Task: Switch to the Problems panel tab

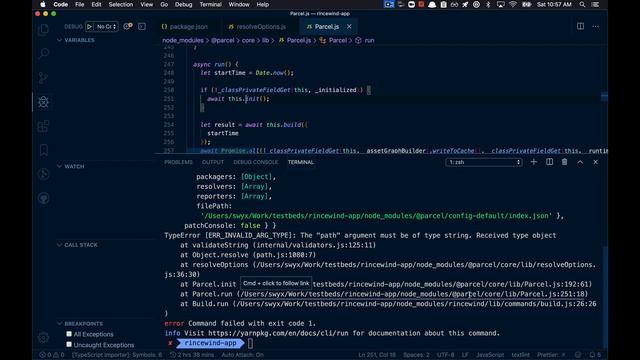Action: tap(178, 162)
